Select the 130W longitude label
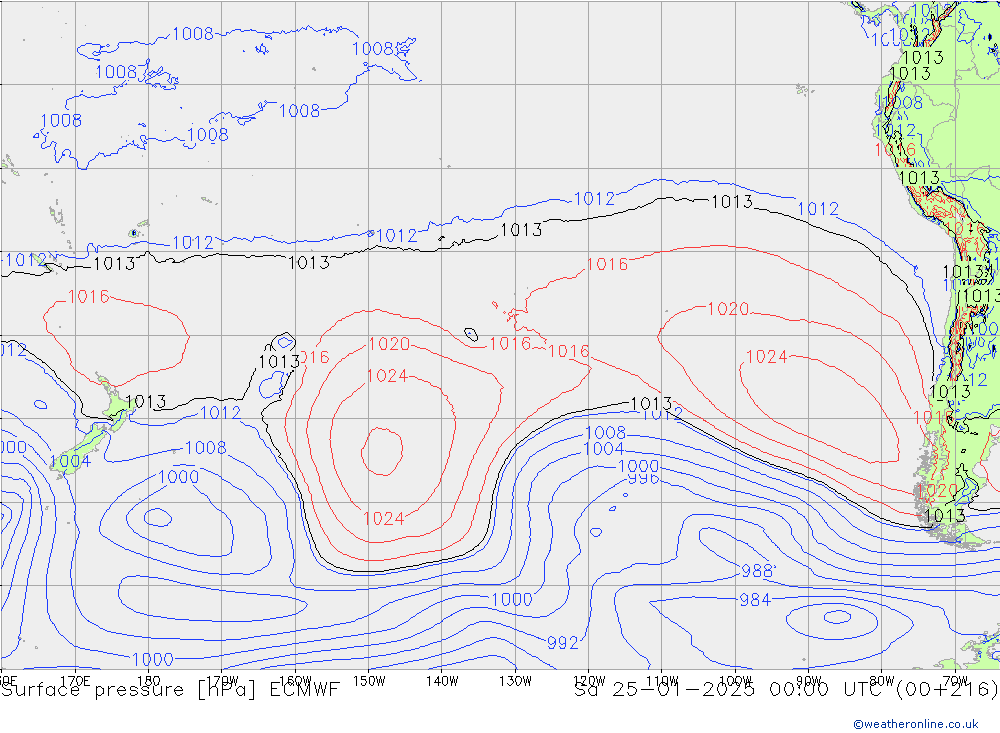Screen dimensions: 1000x733 pos(515,681)
